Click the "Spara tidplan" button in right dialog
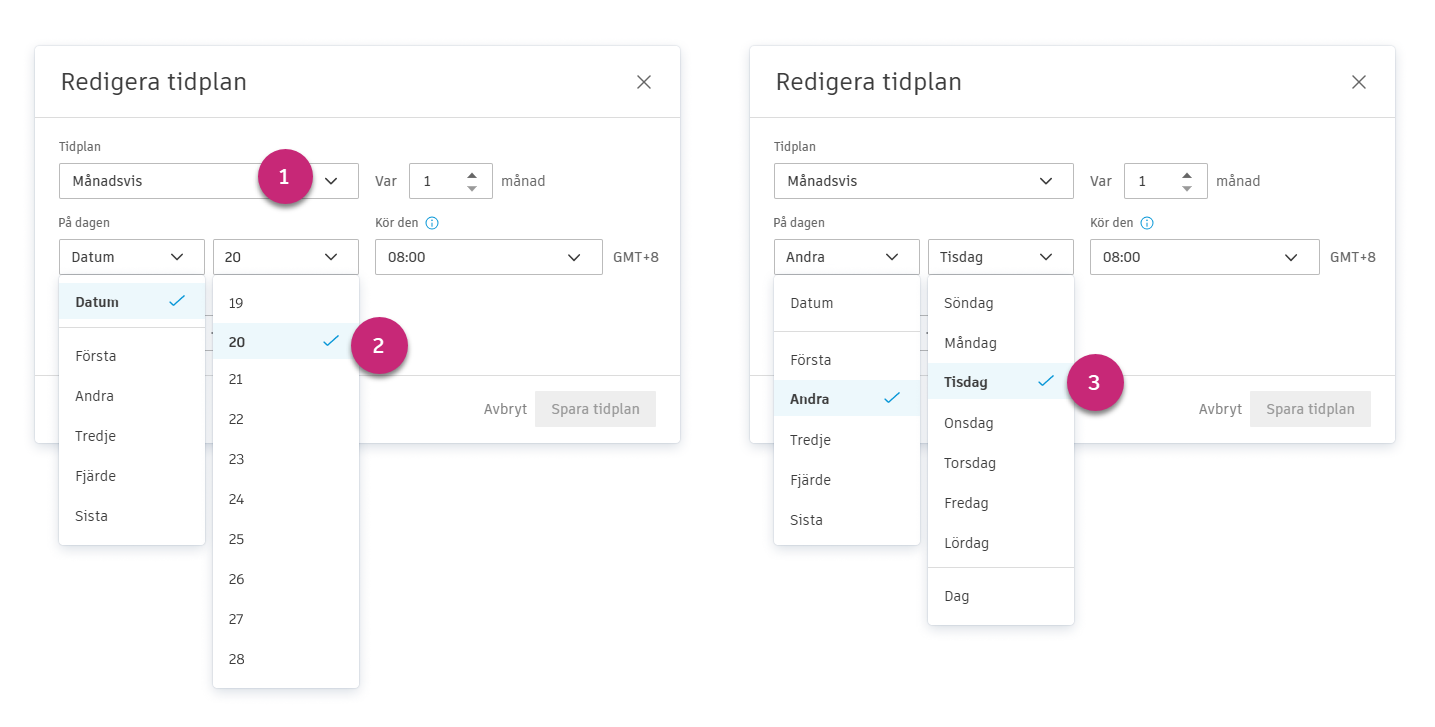This screenshot has width=1435, height=727. pos(1310,409)
